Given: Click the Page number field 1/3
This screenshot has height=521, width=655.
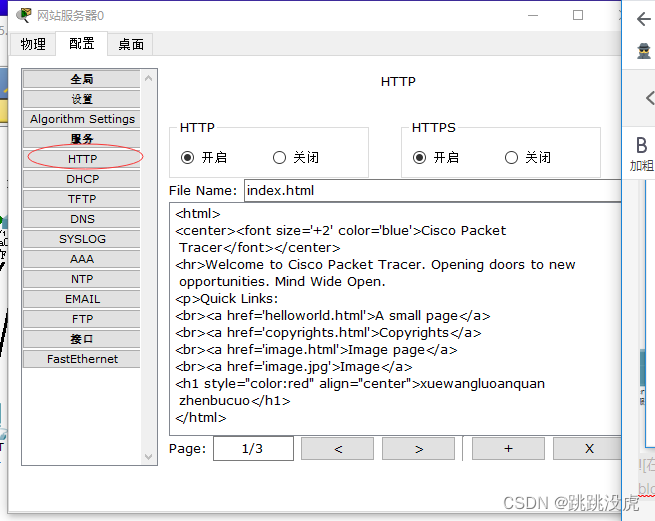Looking at the screenshot, I should click(253, 449).
